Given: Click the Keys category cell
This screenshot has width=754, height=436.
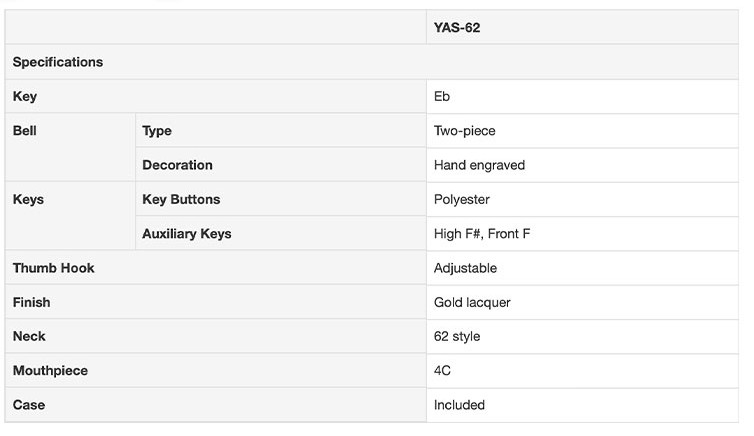Looking at the screenshot, I should coord(28,199).
